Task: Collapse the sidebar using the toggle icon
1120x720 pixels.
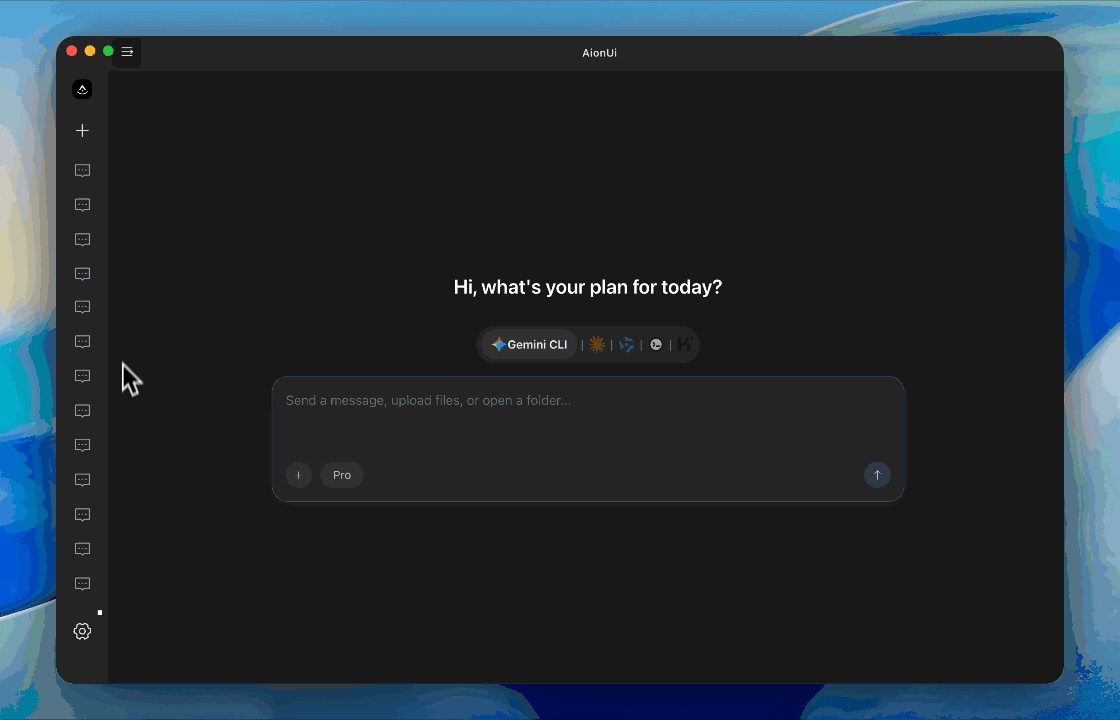Action: click(x=127, y=51)
